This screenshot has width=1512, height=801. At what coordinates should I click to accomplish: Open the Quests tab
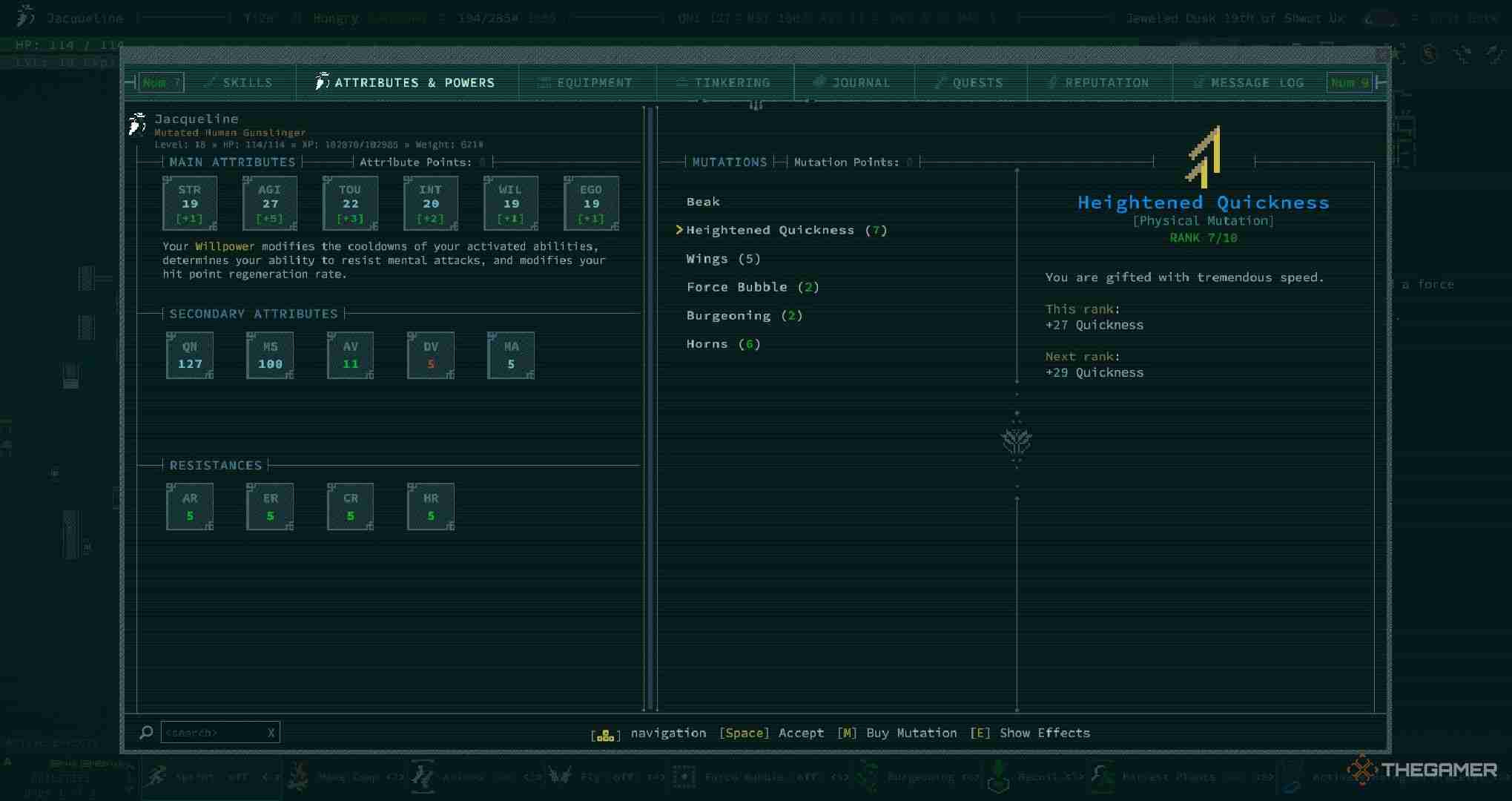pos(970,82)
